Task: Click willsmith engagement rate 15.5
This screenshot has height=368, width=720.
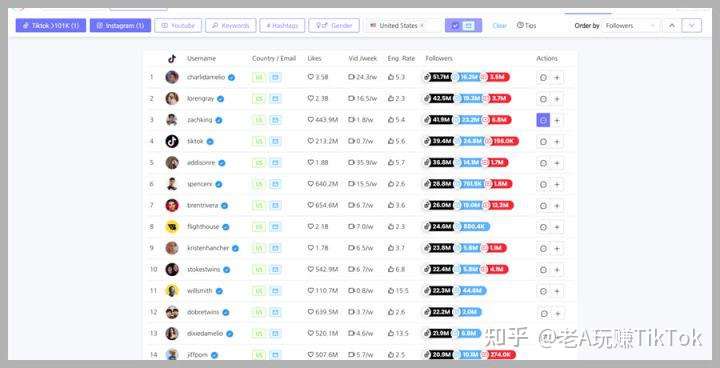Action: click(x=398, y=291)
